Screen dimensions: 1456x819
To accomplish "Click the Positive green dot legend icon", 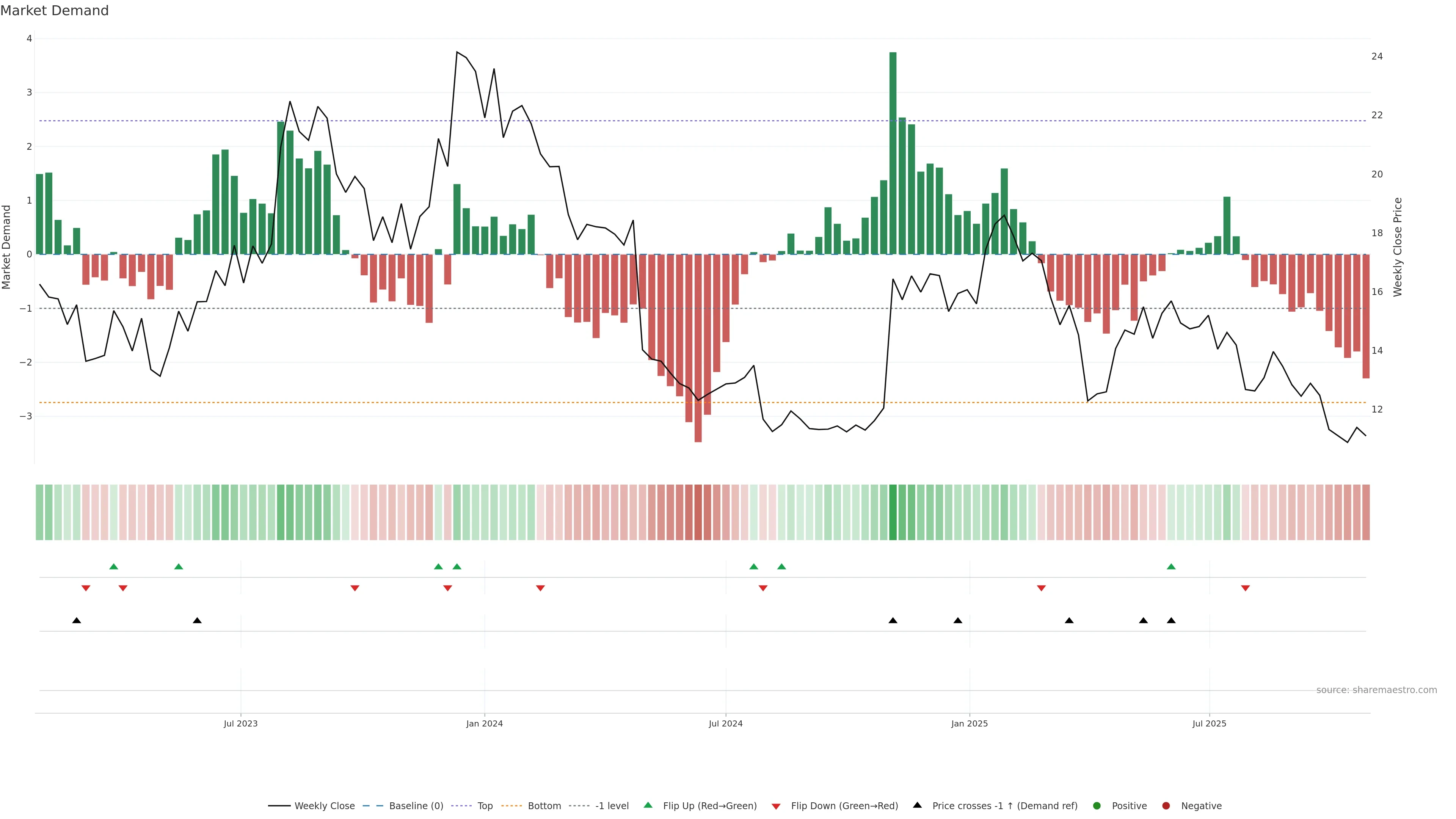I will pos(1097,805).
